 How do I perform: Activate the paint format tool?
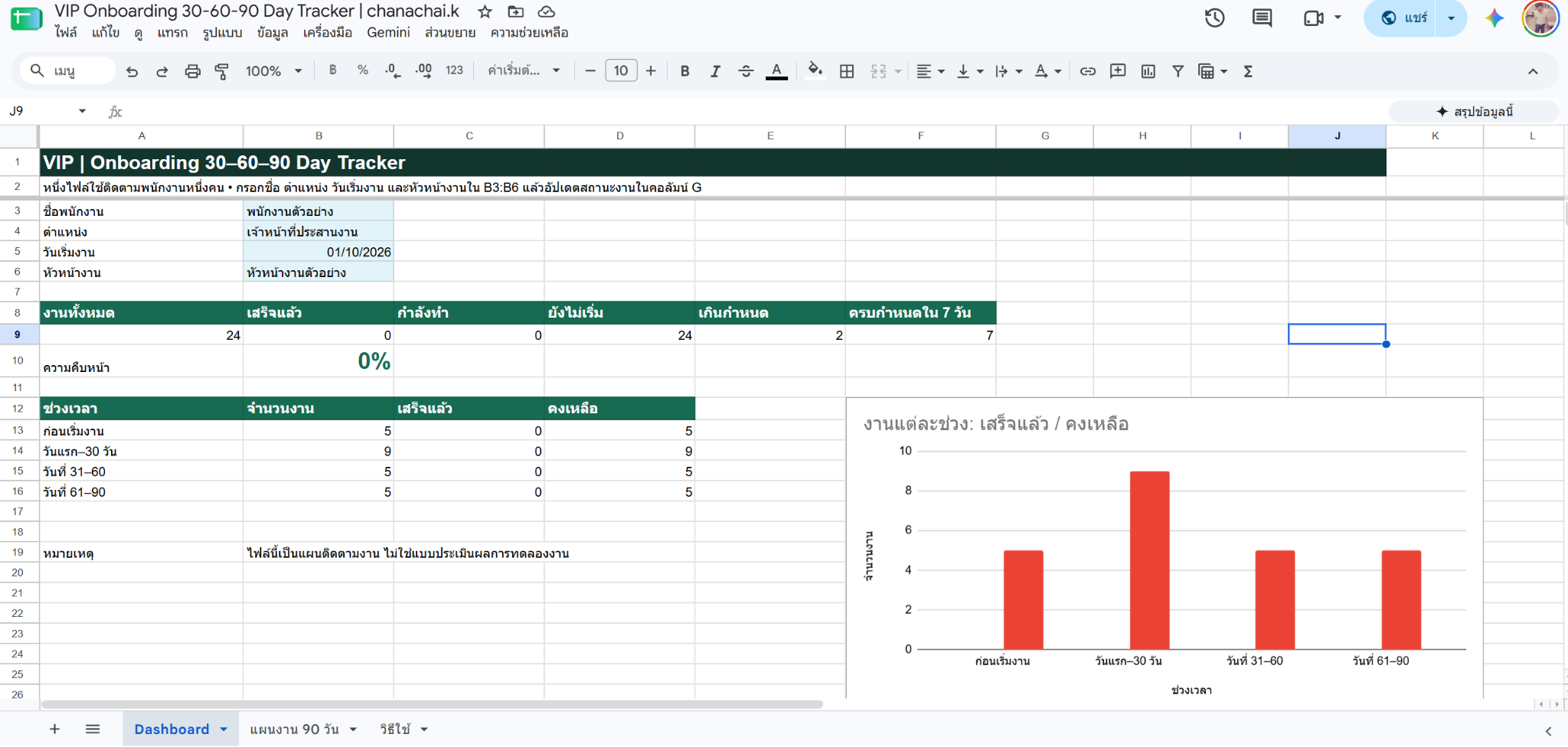click(222, 71)
